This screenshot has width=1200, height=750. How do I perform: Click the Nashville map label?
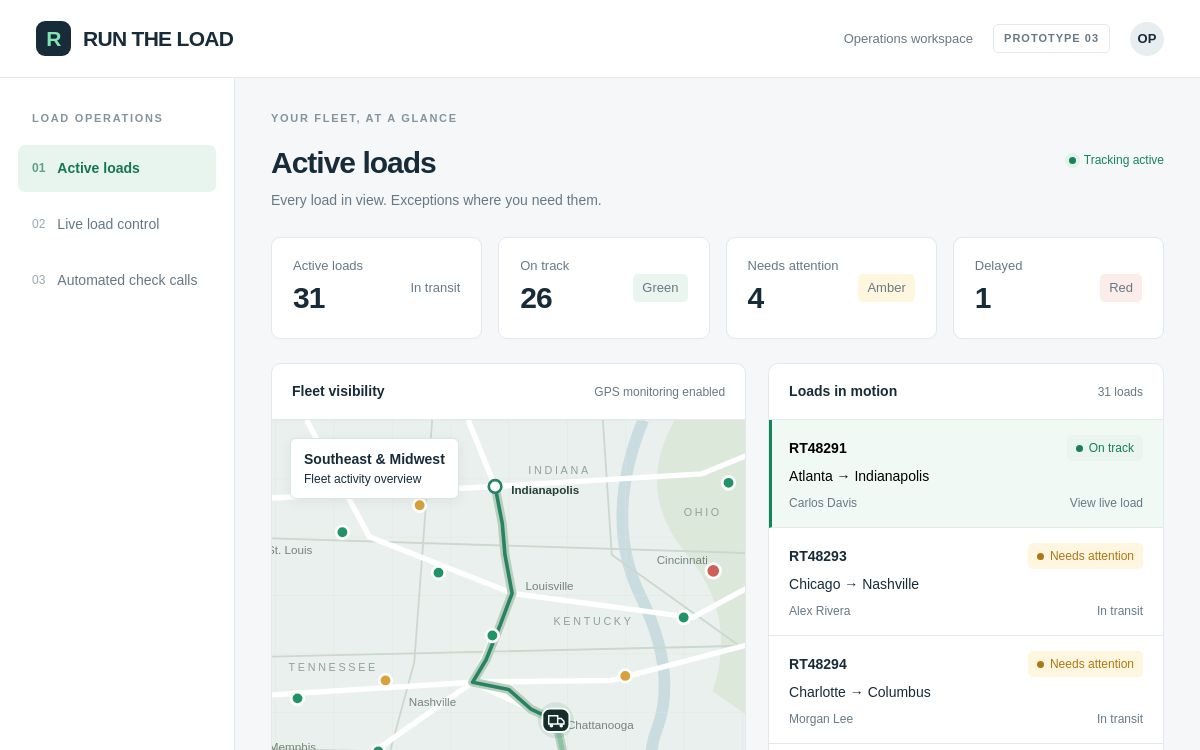tap(432, 702)
